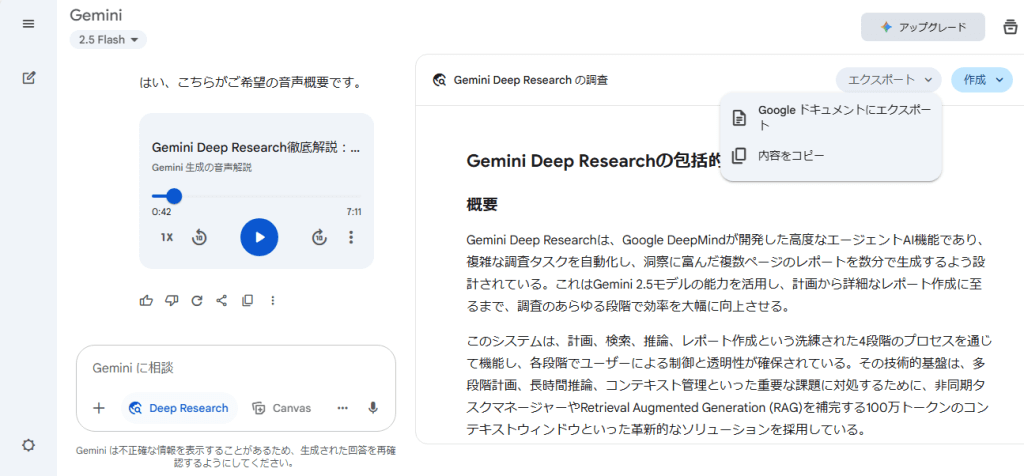This screenshot has width=1024, height=476.
Task: Click the thumbs down icon on the response
Action: coord(172,300)
